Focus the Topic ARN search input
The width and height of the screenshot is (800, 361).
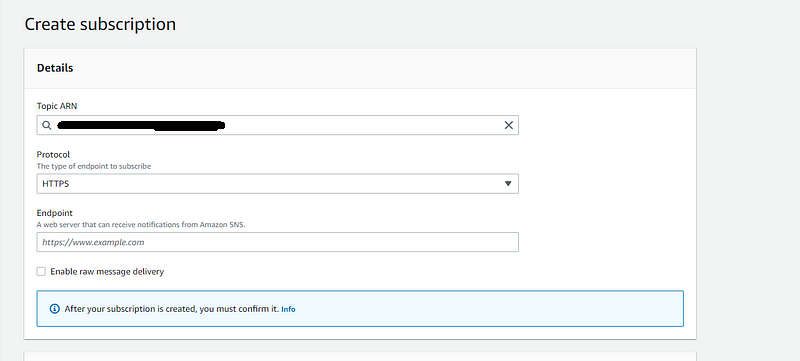click(x=278, y=125)
